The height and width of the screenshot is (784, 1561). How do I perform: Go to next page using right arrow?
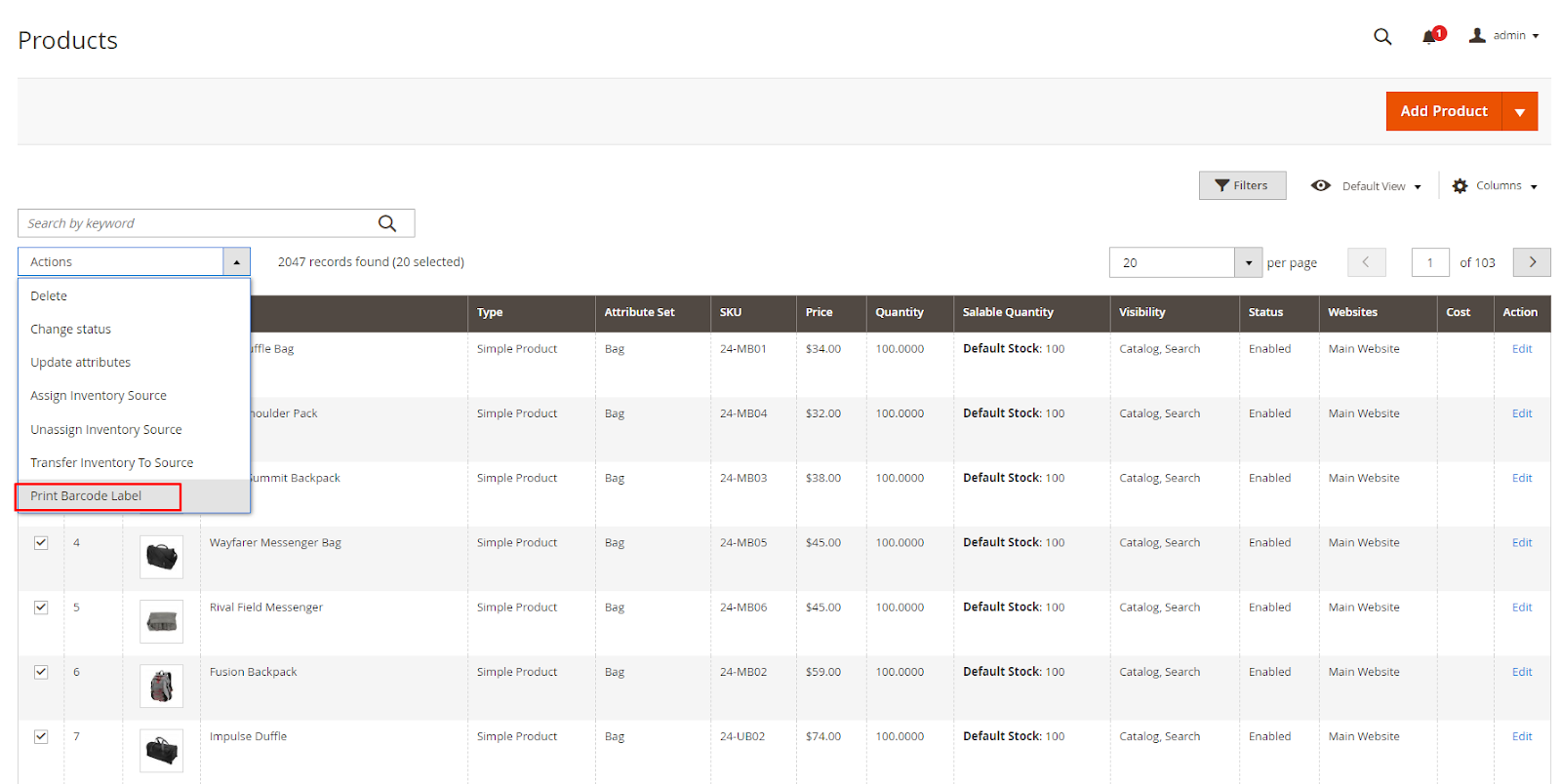(x=1532, y=262)
